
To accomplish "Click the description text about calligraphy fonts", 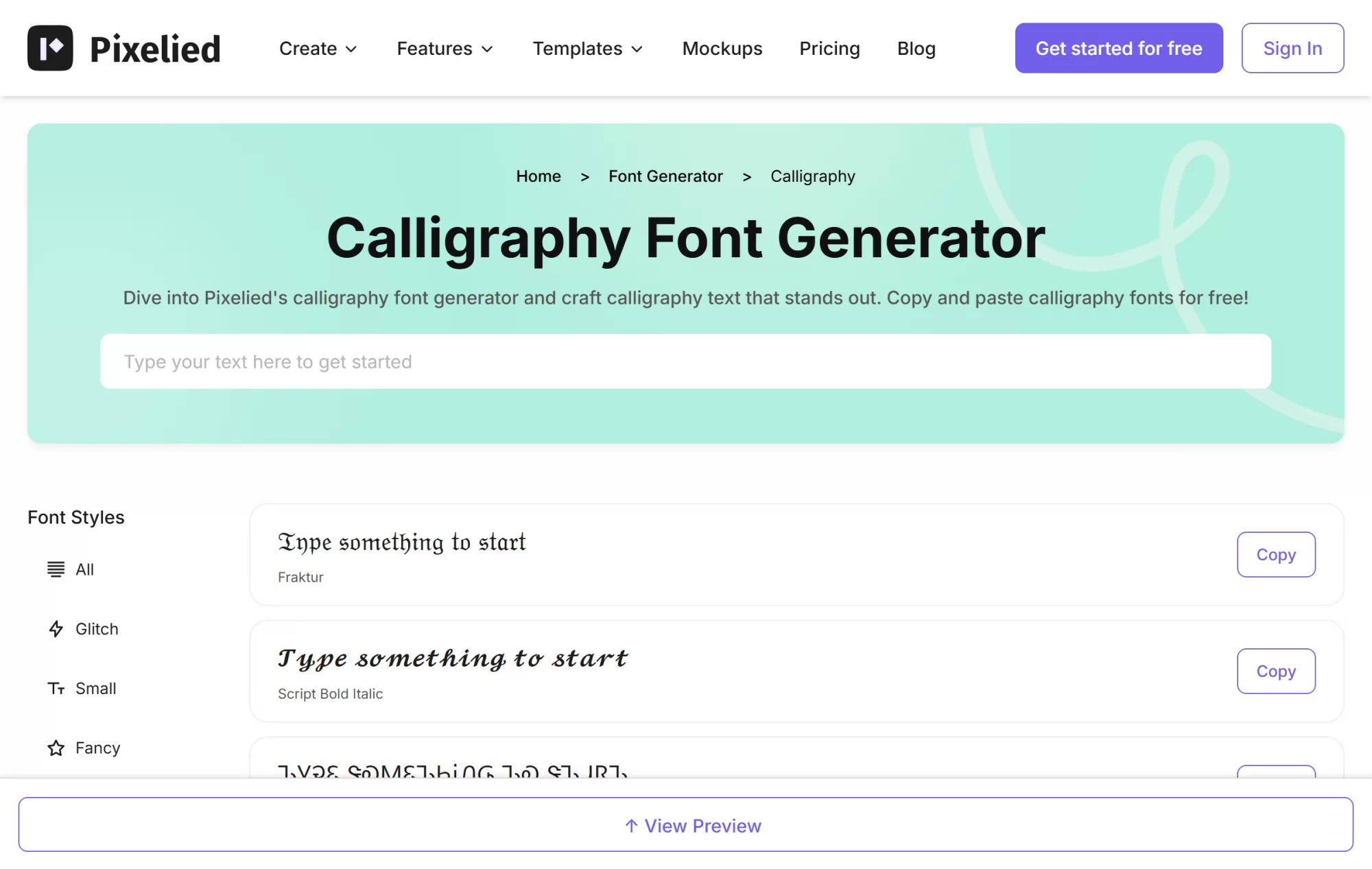I will pyautogui.click(x=685, y=298).
